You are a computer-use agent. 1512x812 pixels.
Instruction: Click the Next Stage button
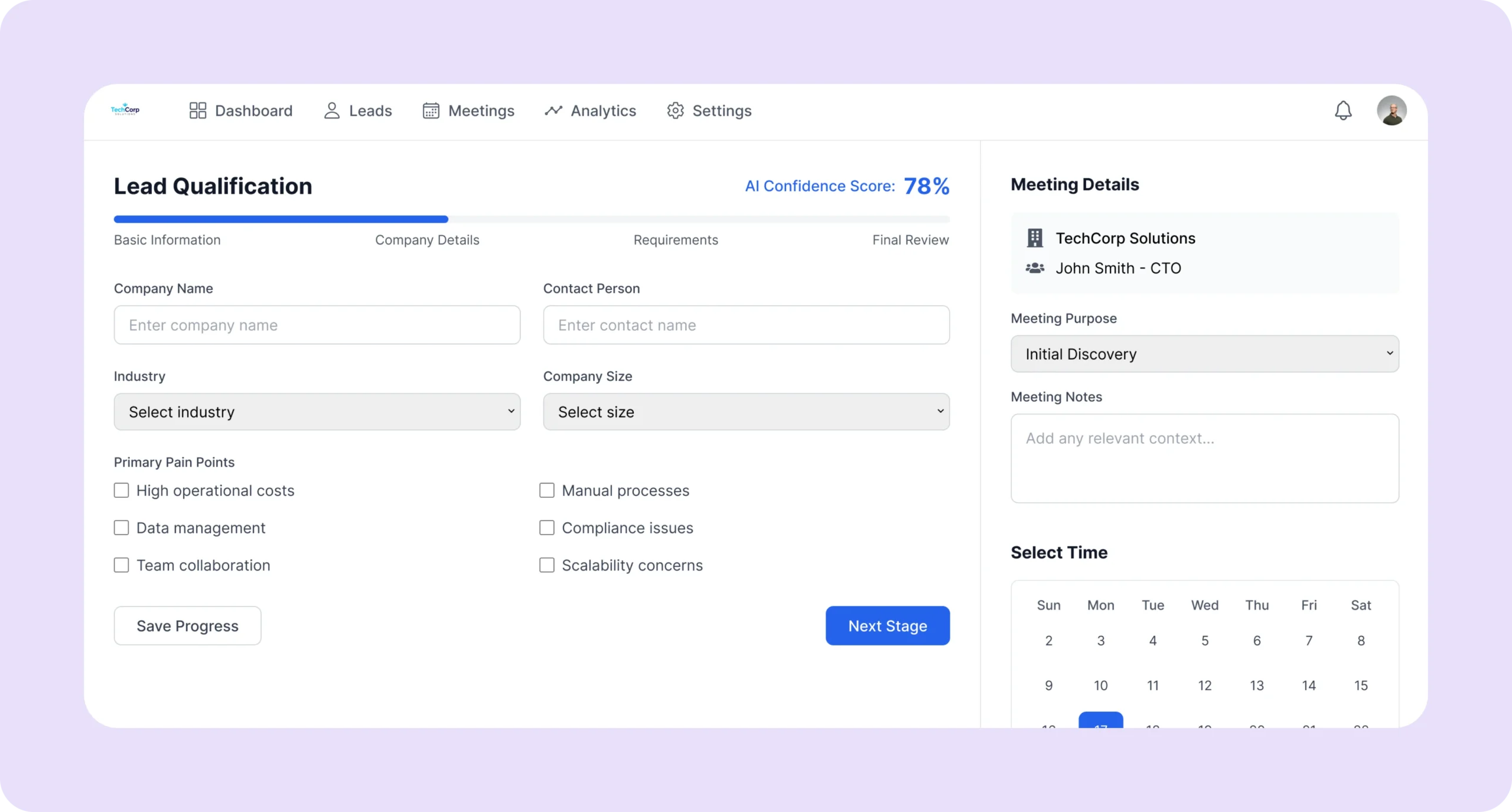[x=887, y=626]
